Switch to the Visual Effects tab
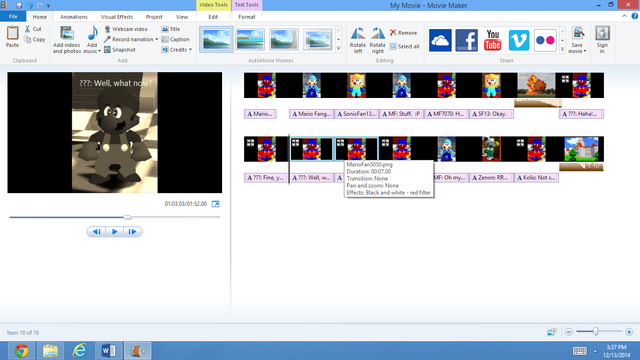This screenshot has width=640, height=360. click(x=117, y=17)
